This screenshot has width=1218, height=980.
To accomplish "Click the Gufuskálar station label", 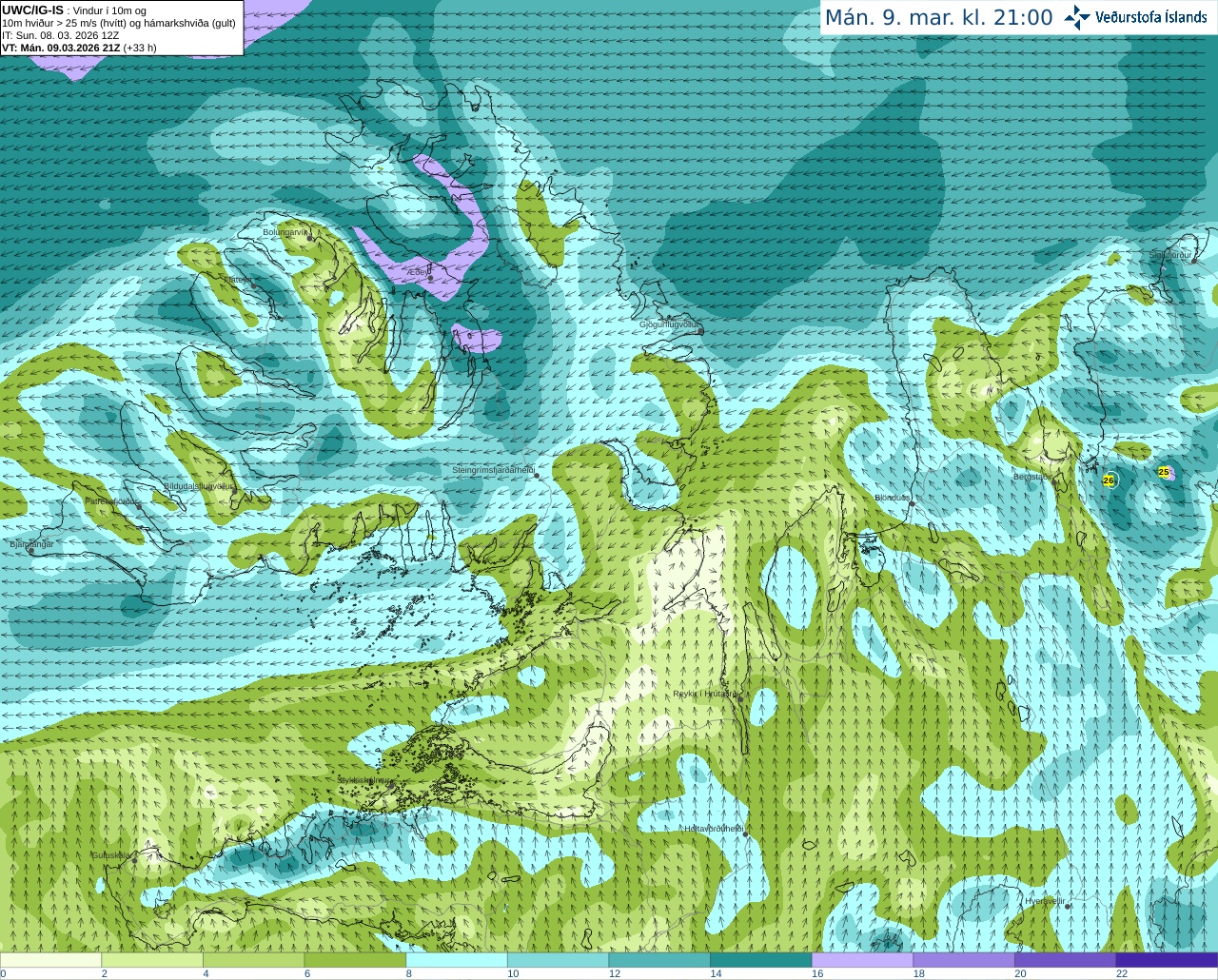I will pos(111,855).
